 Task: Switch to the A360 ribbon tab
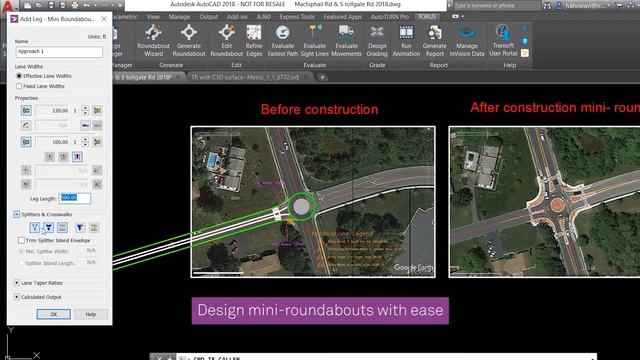[x=264, y=17]
